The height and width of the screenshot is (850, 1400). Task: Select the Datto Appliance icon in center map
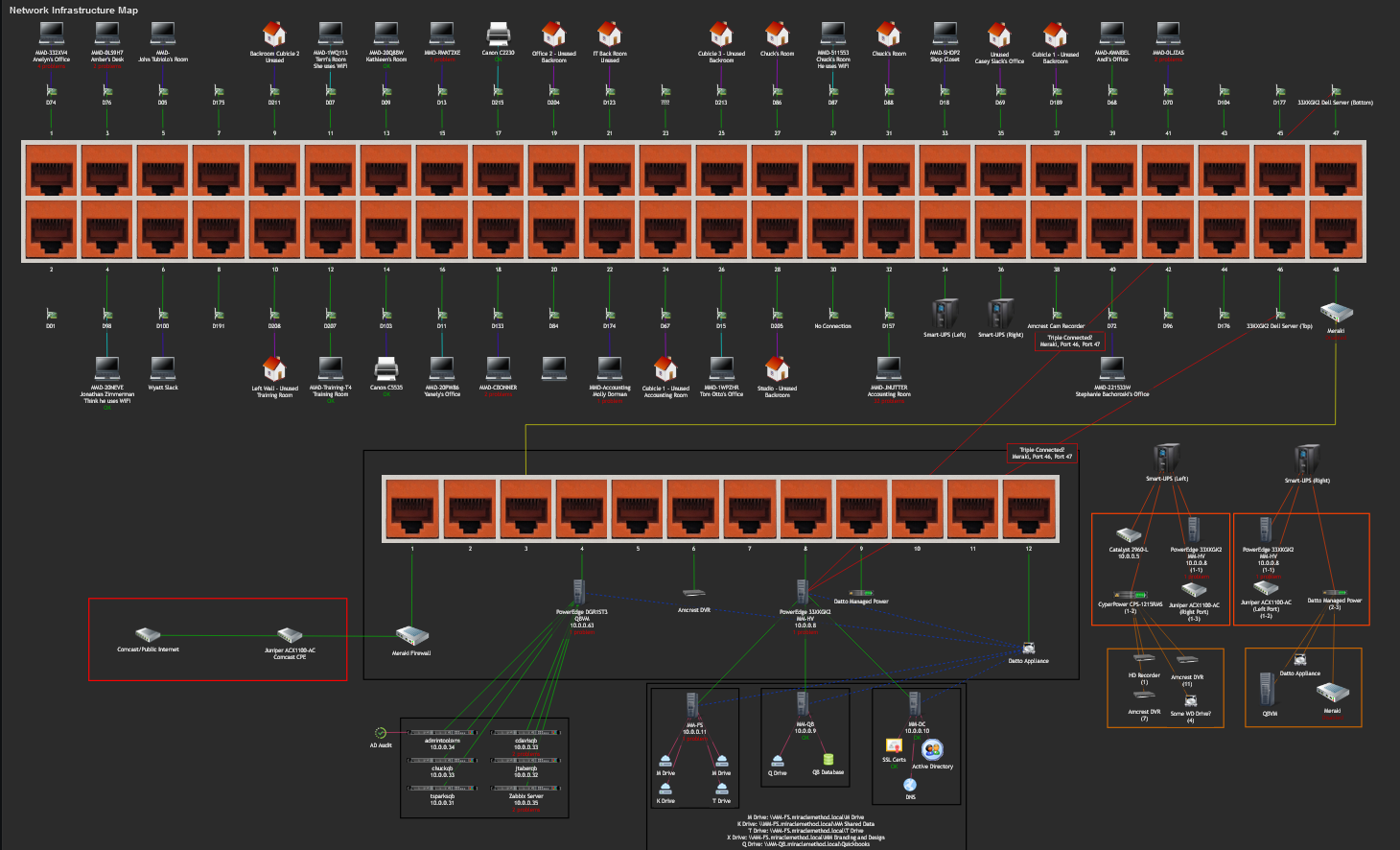pyautogui.click(x=1029, y=649)
